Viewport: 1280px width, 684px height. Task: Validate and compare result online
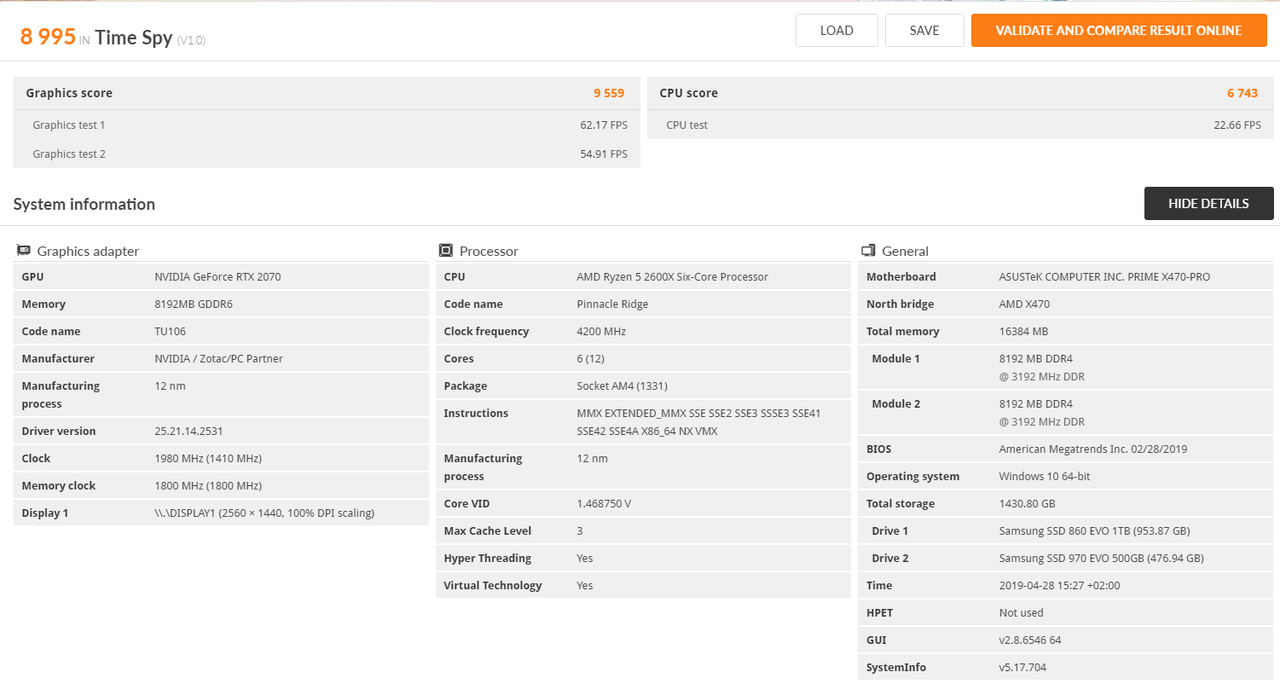pos(1119,30)
